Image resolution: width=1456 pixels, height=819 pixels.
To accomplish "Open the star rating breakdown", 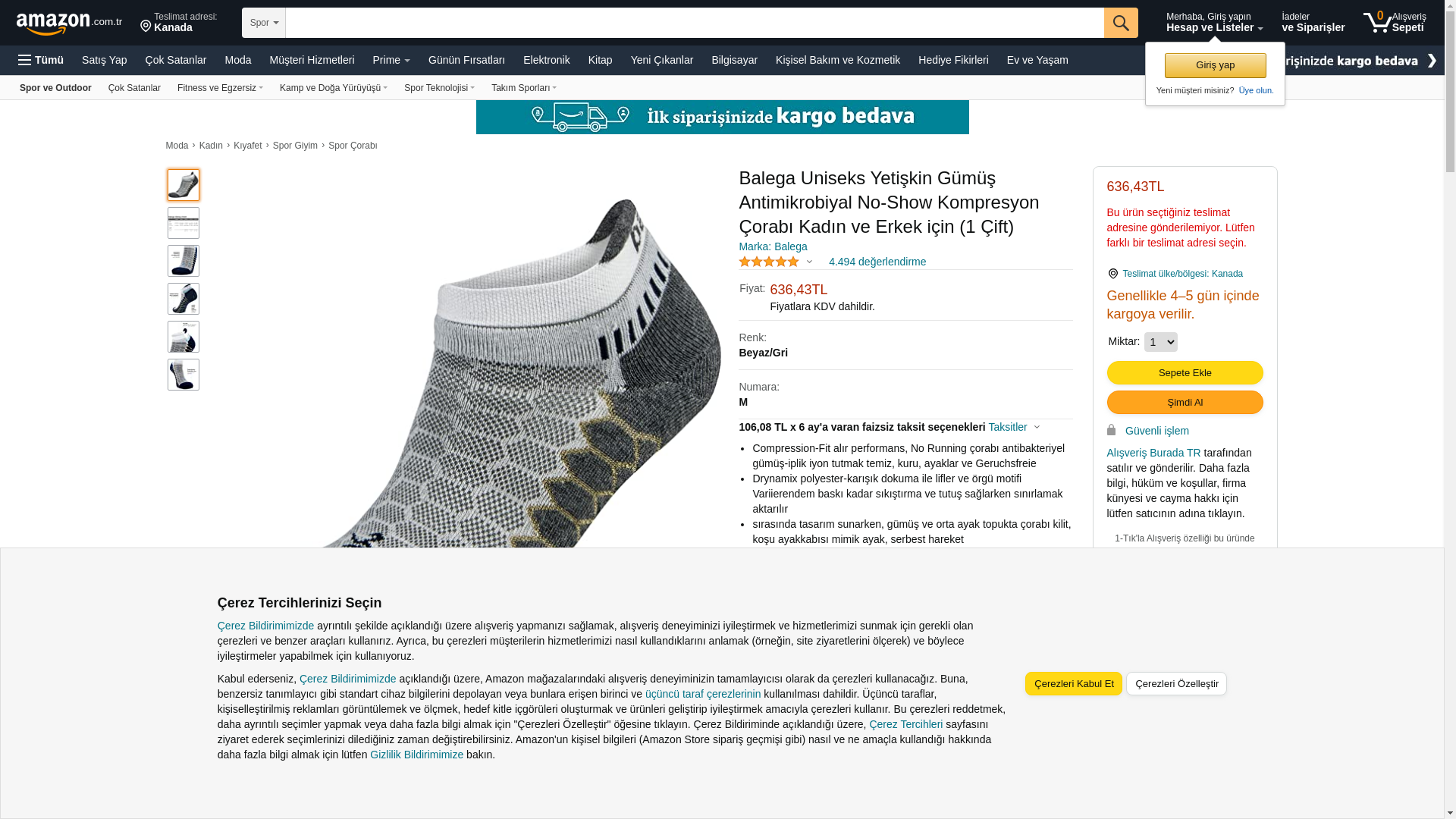I will [776, 262].
